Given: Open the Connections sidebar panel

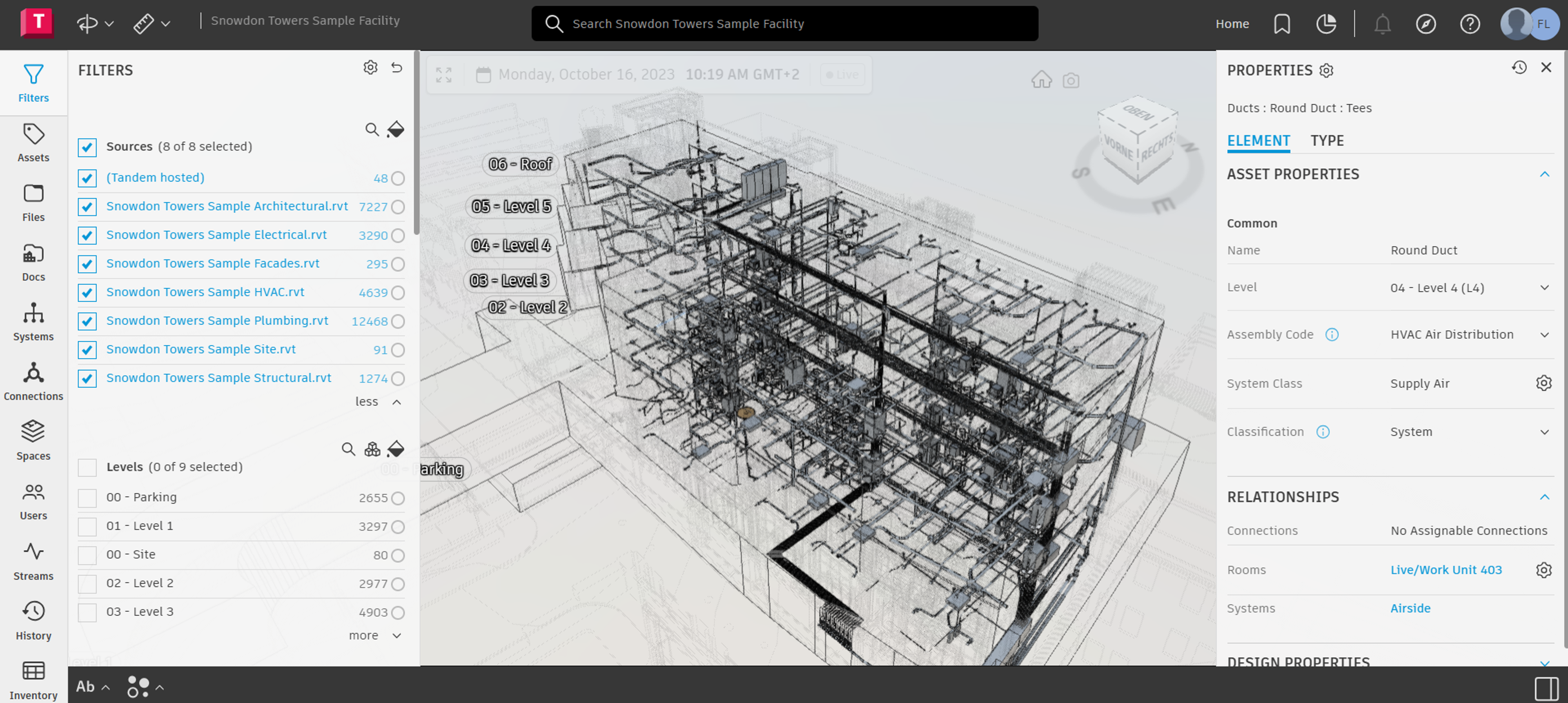Looking at the screenshot, I should point(33,381).
